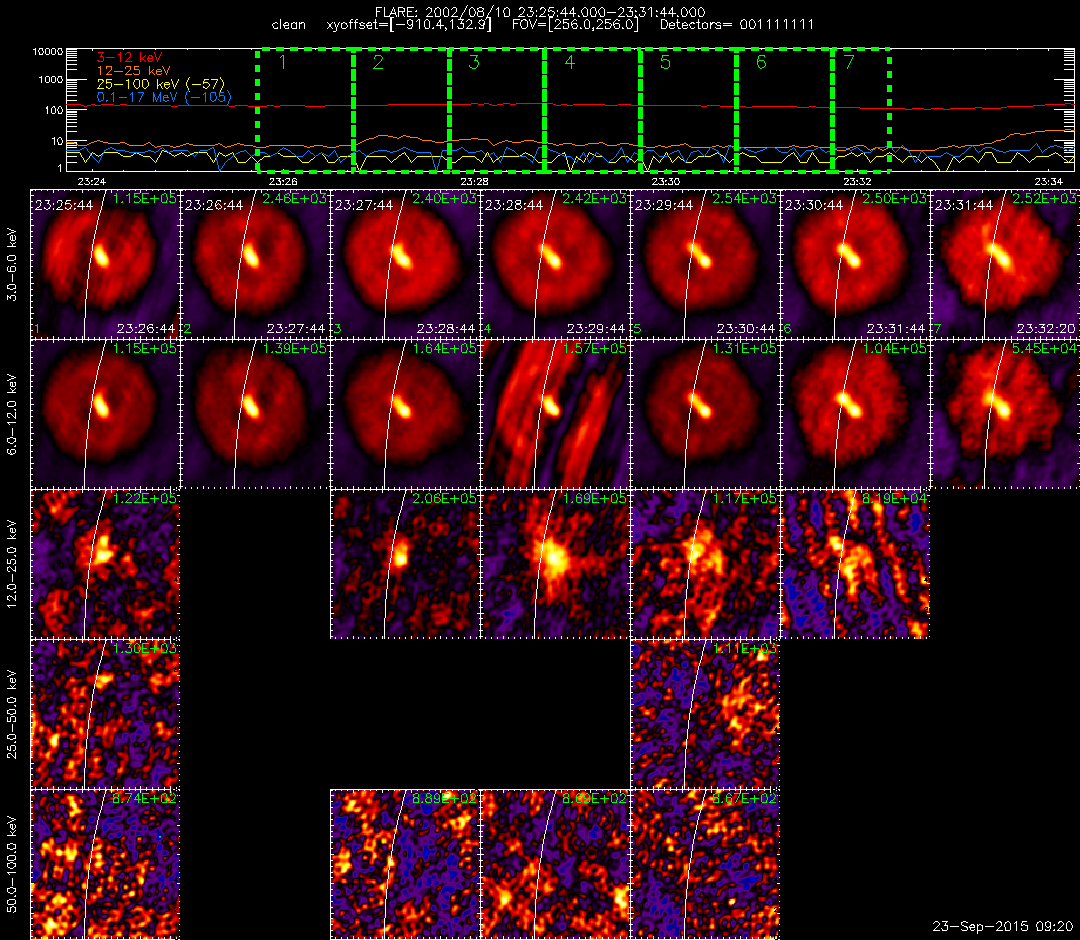The image size is (1080, 940).
Task: Click interval number 5 in the light curve plot
Action: [x=665, y=62]
